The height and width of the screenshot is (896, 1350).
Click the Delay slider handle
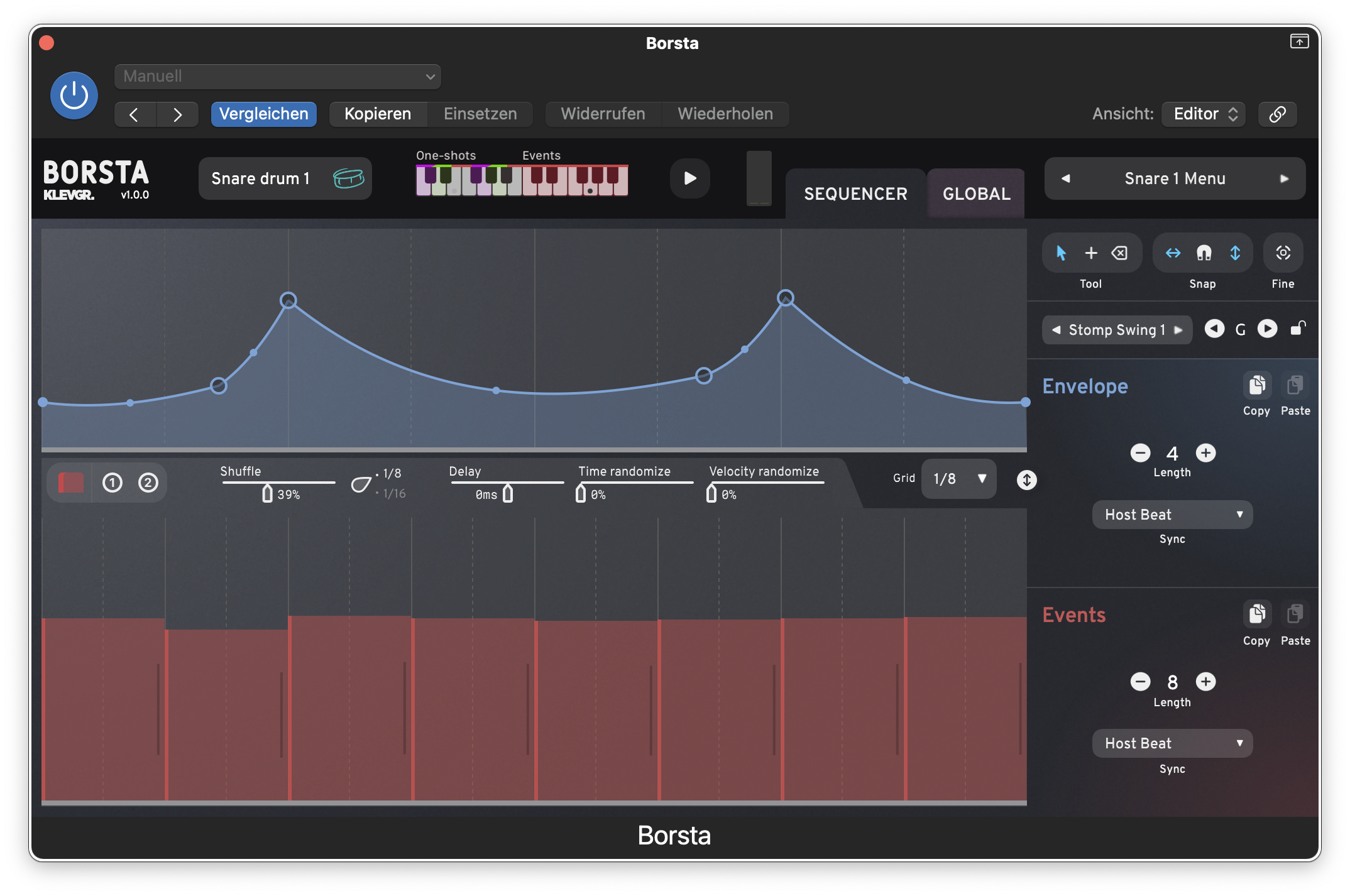pyautogui.click(x=508, y=493)
